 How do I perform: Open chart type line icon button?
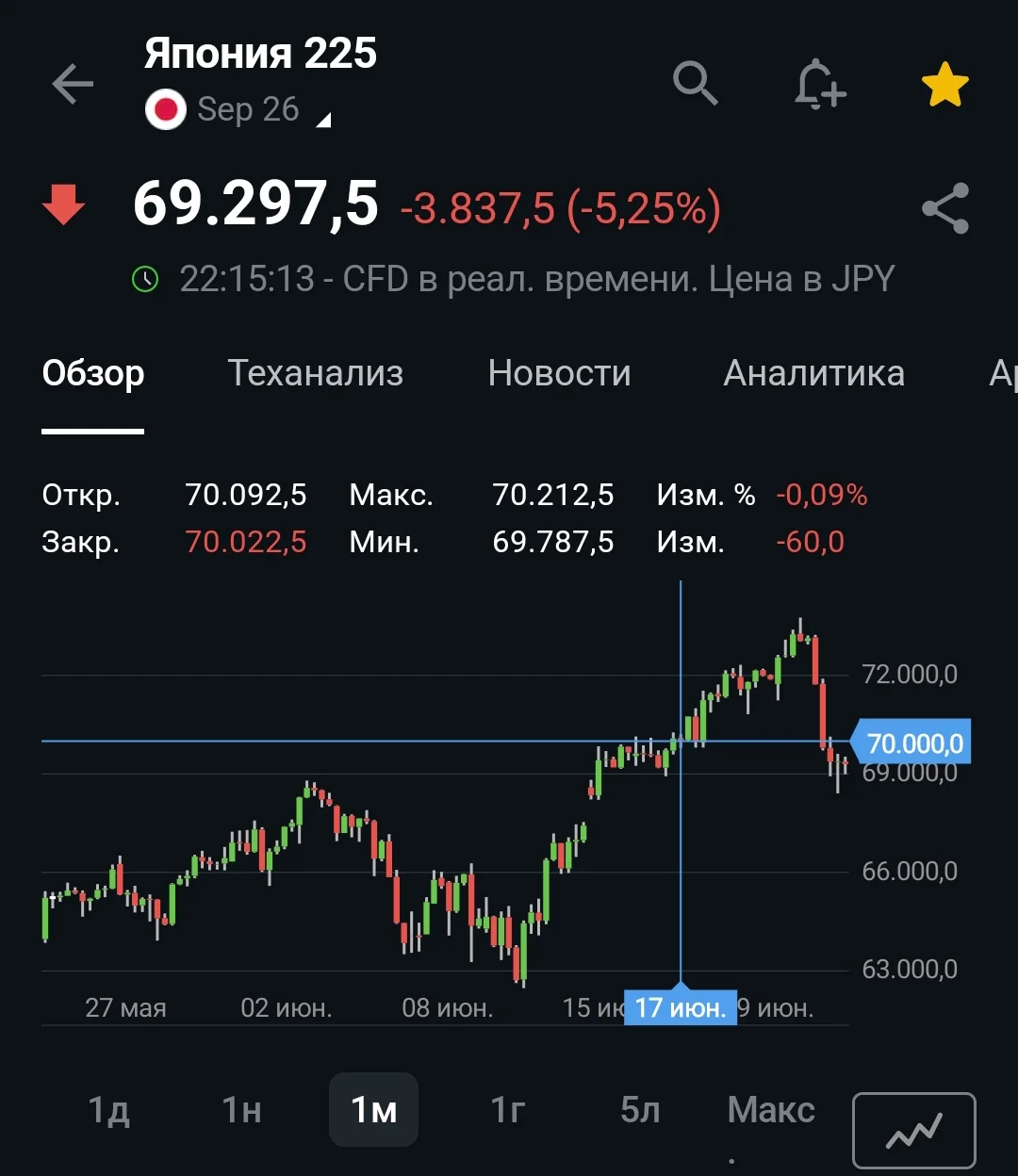pyautogui.click(x=913, y=1130)
